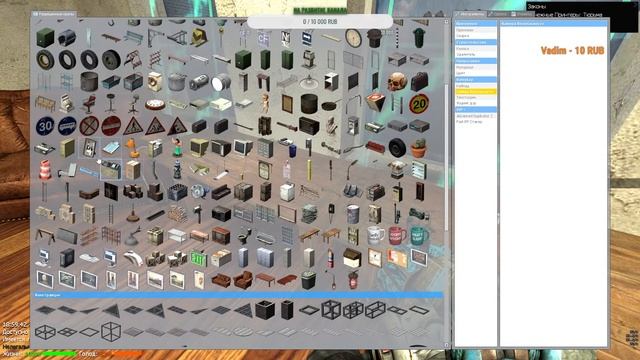This screenshot has height=360, width=640.
Task: Select the yellow highlighted tool entry
Action: pyautogui.click(x=476, y=92)
